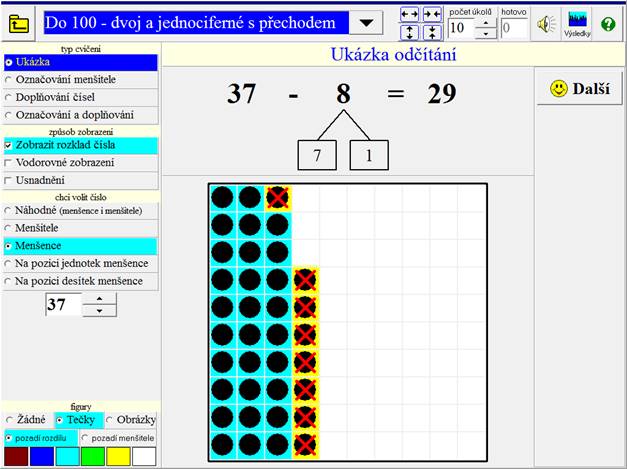Pick the blue color swatch
Screen dimensions: 627x469
[42, 457]
